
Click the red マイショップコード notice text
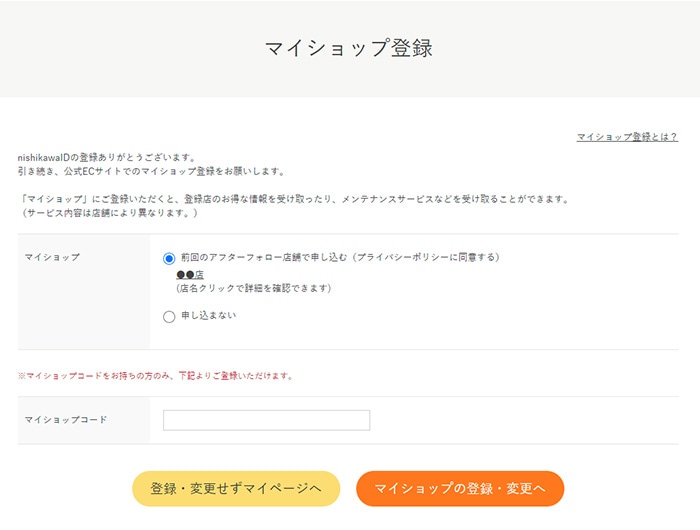pyautogui.click(x=155, y=376)
